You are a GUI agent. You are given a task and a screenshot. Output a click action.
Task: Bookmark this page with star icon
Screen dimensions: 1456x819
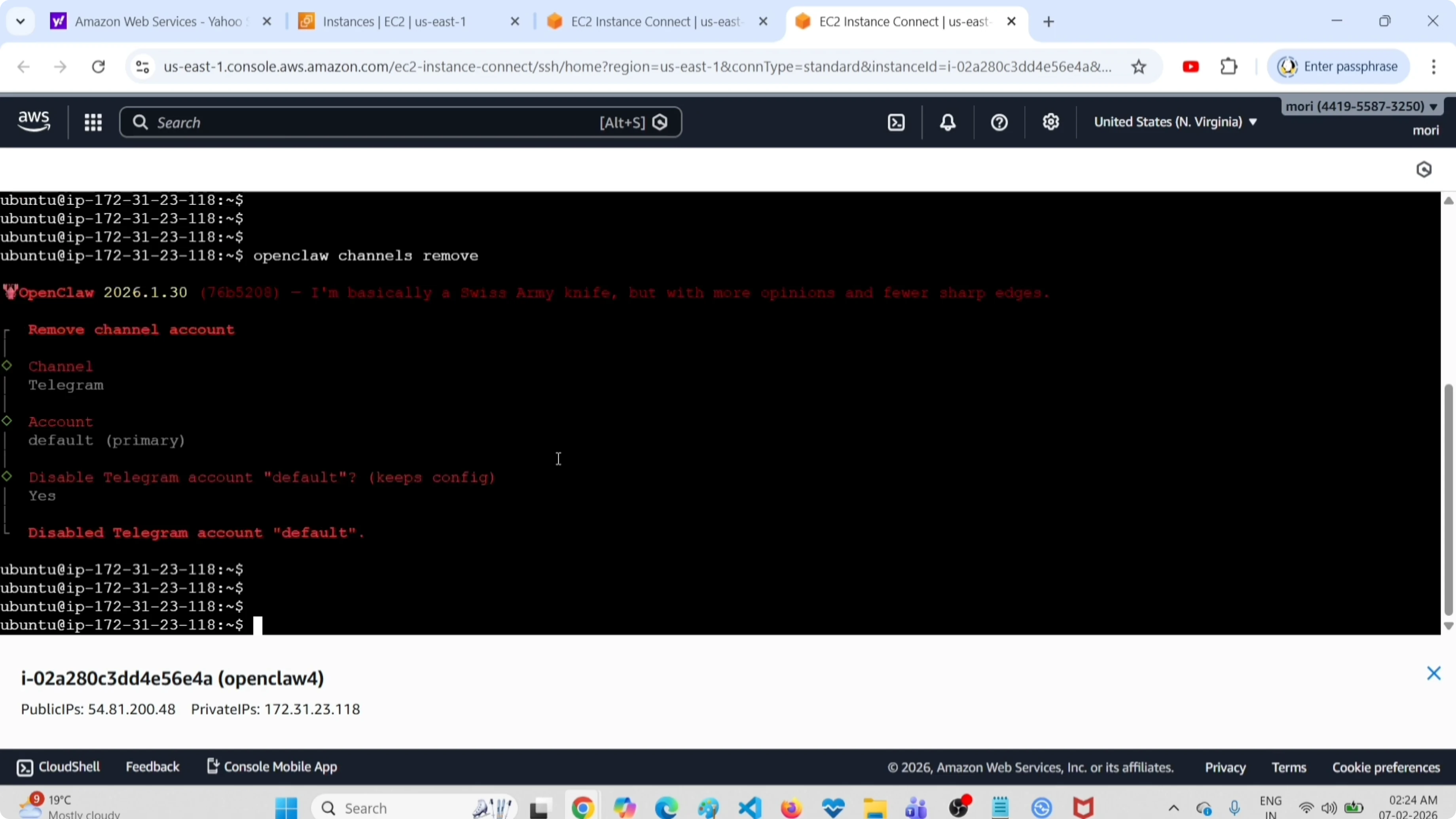click(1138, 67)
